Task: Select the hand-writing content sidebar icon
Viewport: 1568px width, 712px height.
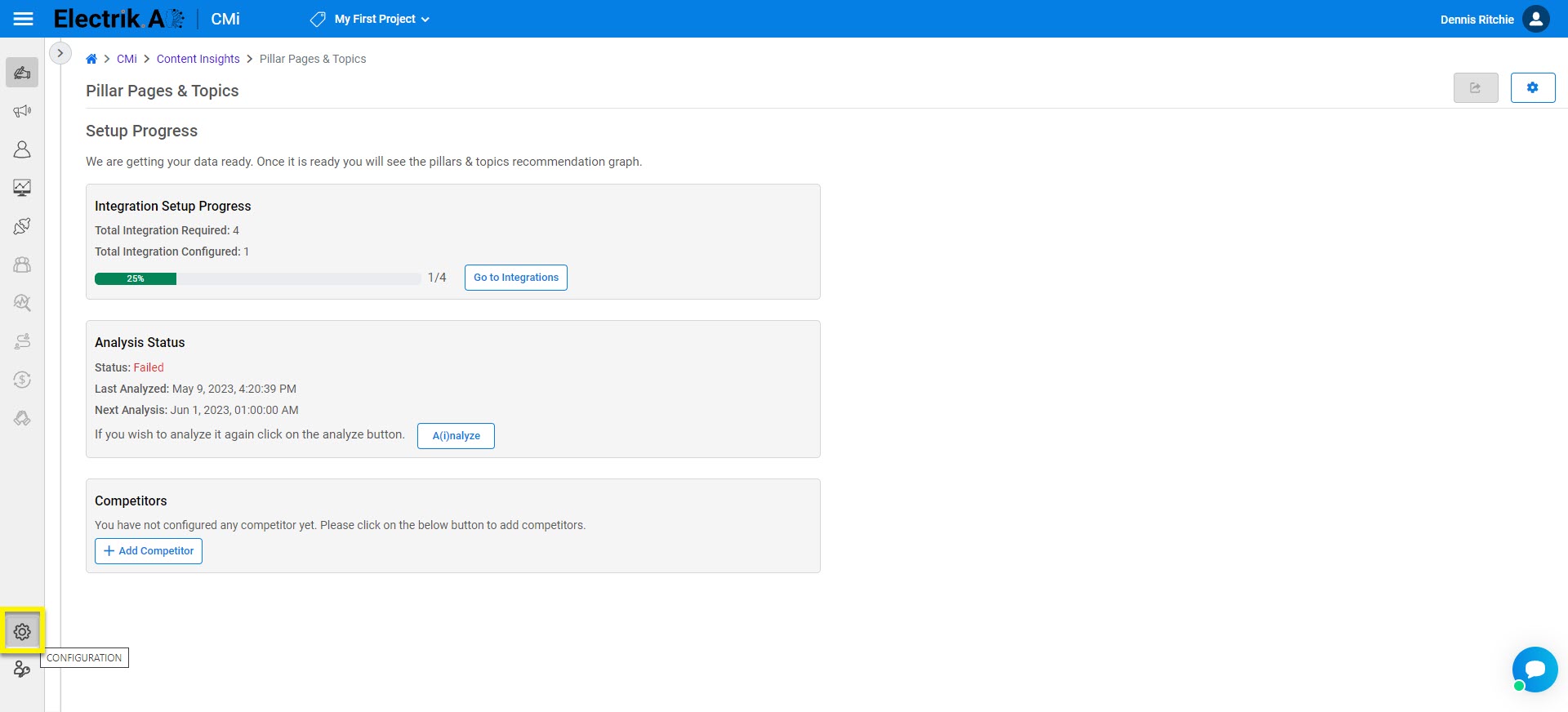Action: click(x=22, y=73)
